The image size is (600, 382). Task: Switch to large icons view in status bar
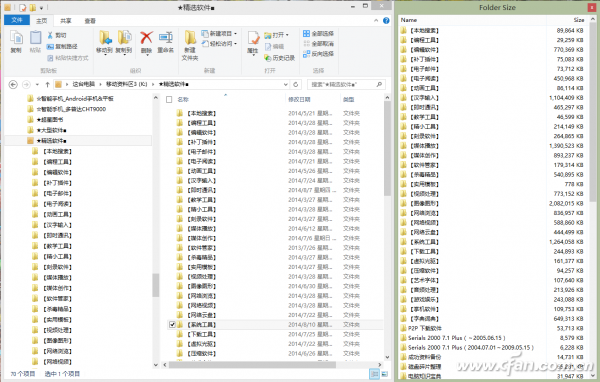[385, 374]
